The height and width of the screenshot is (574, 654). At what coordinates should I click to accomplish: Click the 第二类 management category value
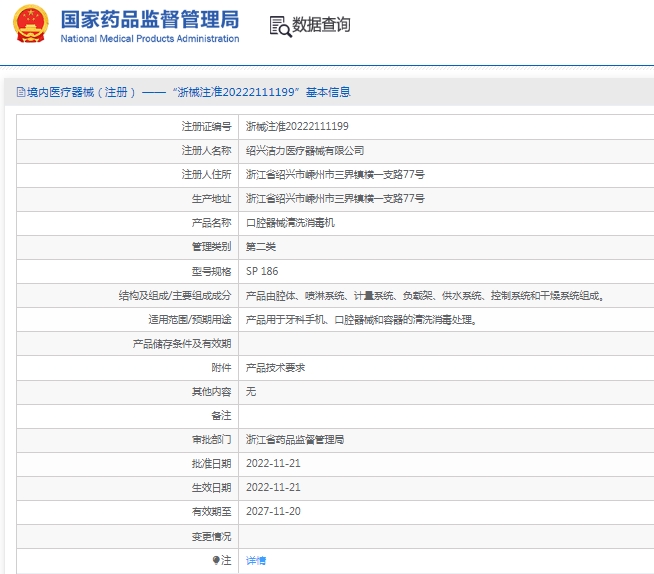click(x=261, y=247)
